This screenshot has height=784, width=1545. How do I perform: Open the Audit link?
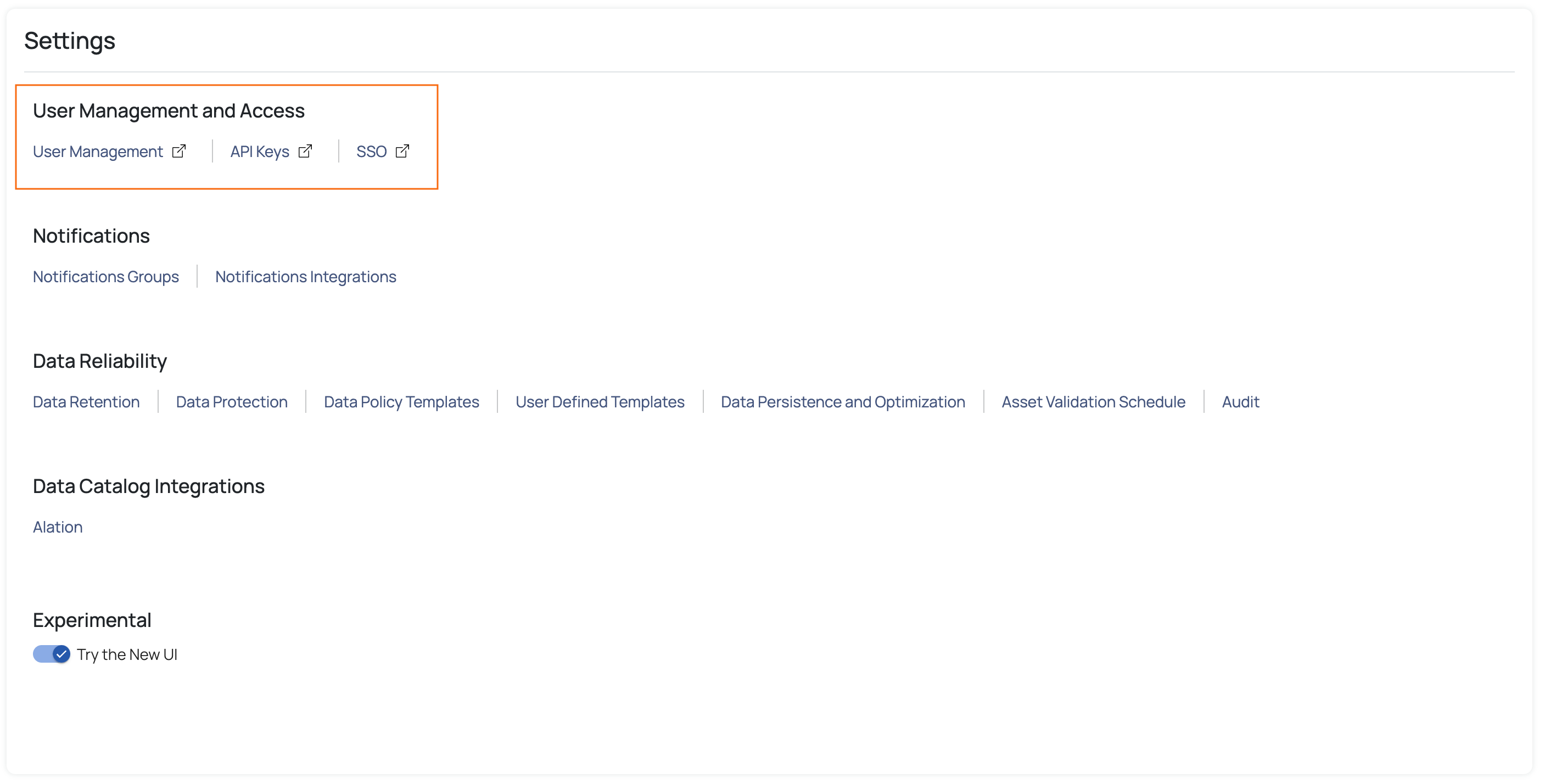[x=1240, y=402]
